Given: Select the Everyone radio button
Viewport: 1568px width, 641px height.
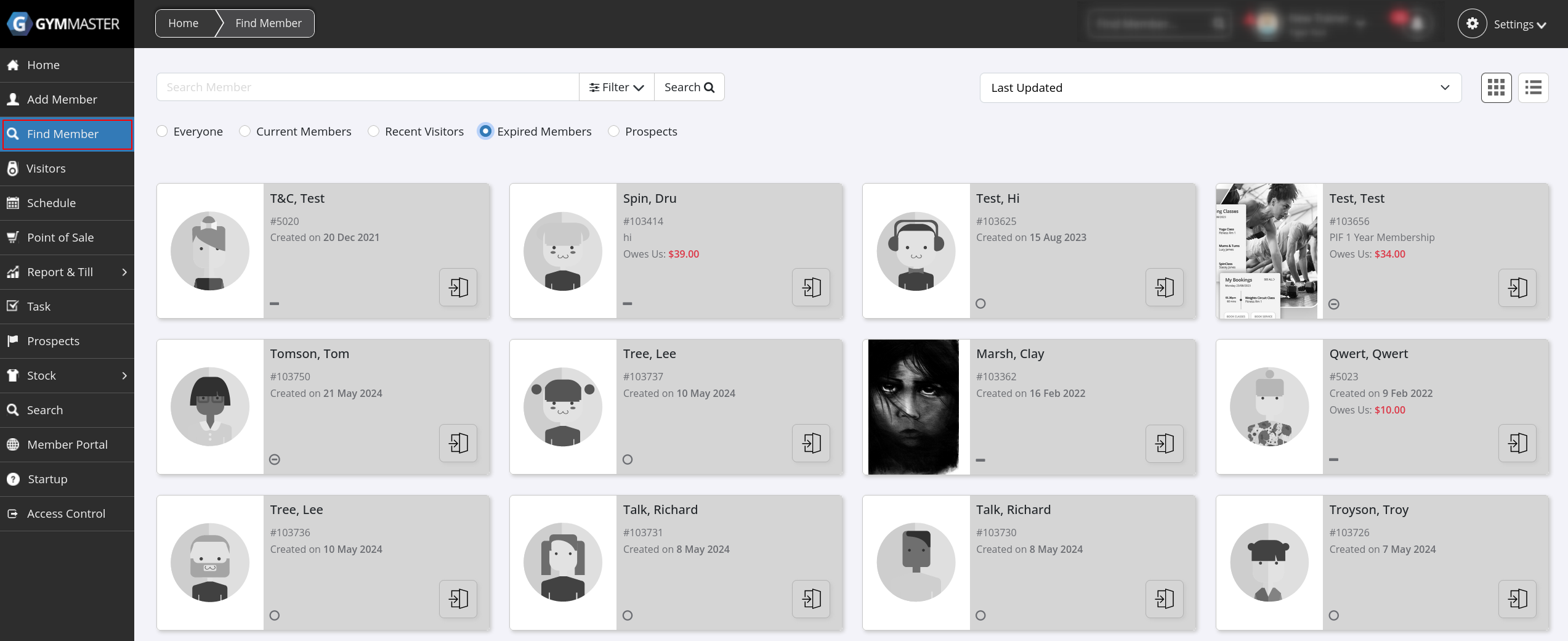Looking at the screenshot, I should click(x=162, y=131).
